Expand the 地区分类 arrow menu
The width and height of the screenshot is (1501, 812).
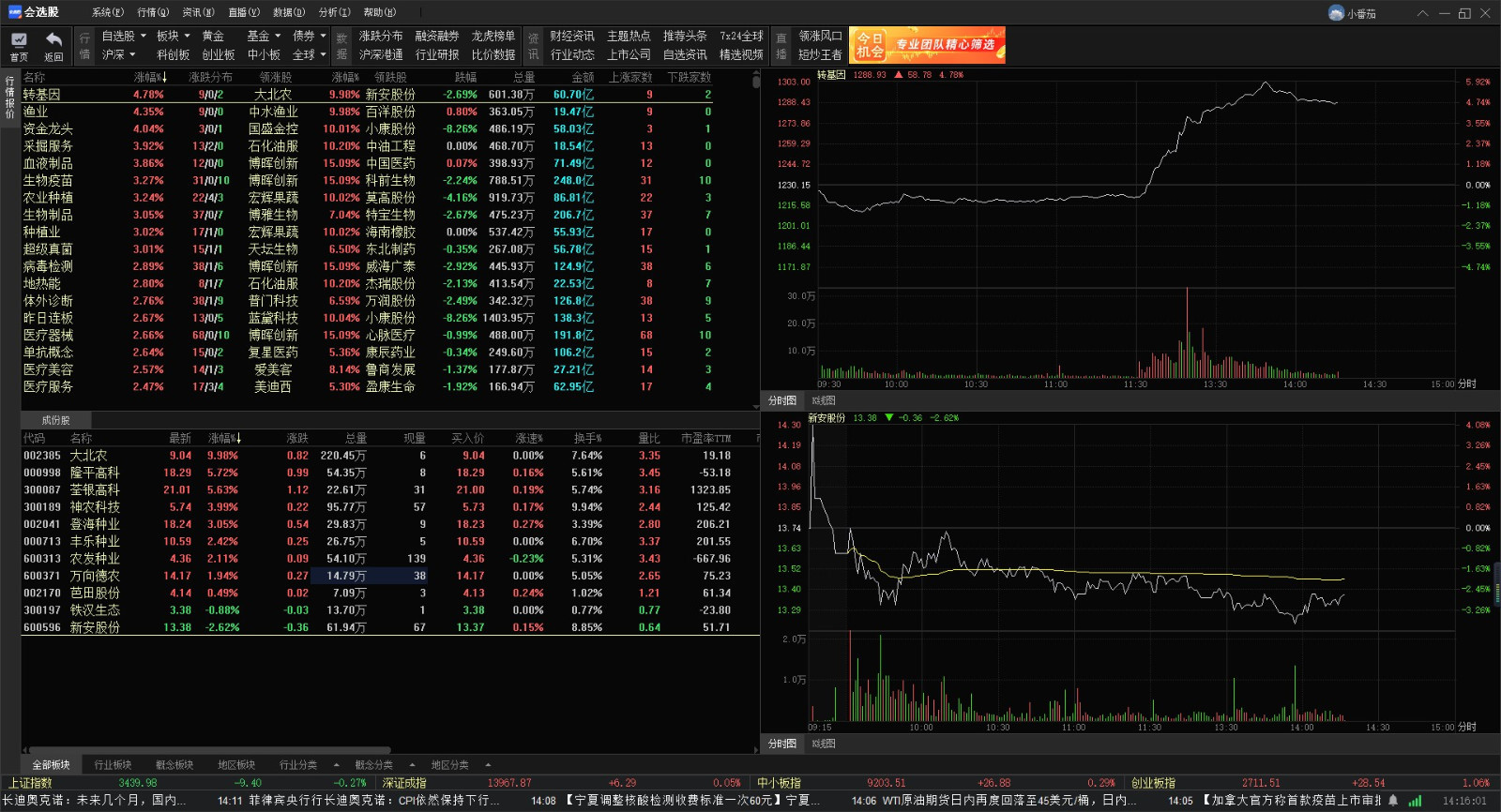pos(487,765)
